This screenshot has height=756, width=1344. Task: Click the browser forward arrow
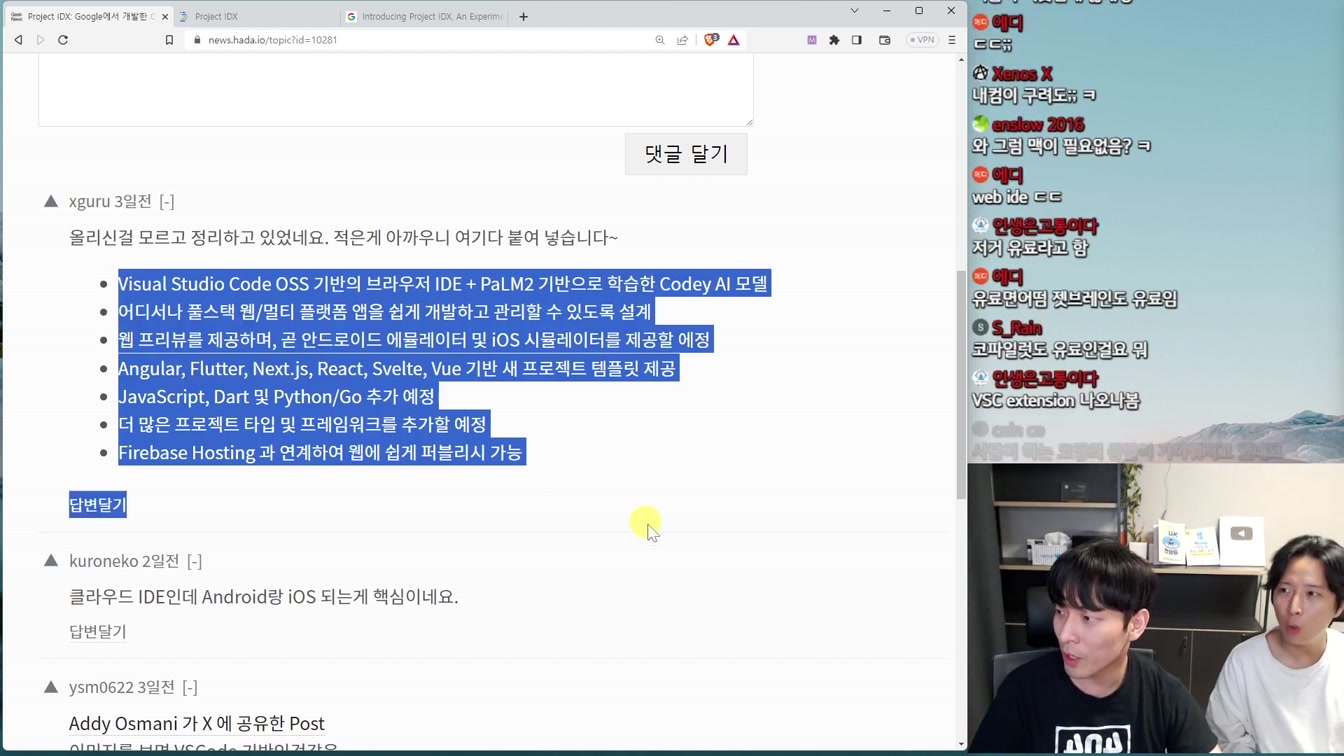(x=40, y=40)
